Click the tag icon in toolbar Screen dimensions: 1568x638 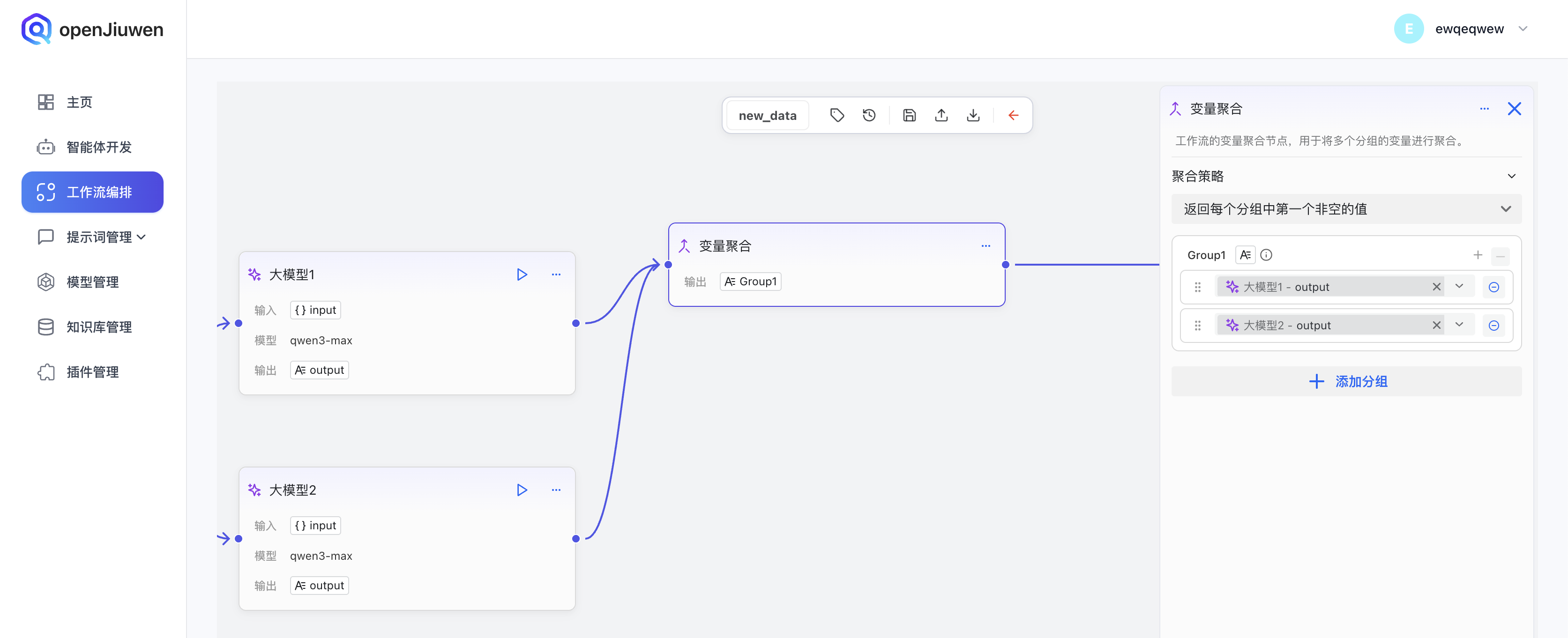(x=837, y=116)
